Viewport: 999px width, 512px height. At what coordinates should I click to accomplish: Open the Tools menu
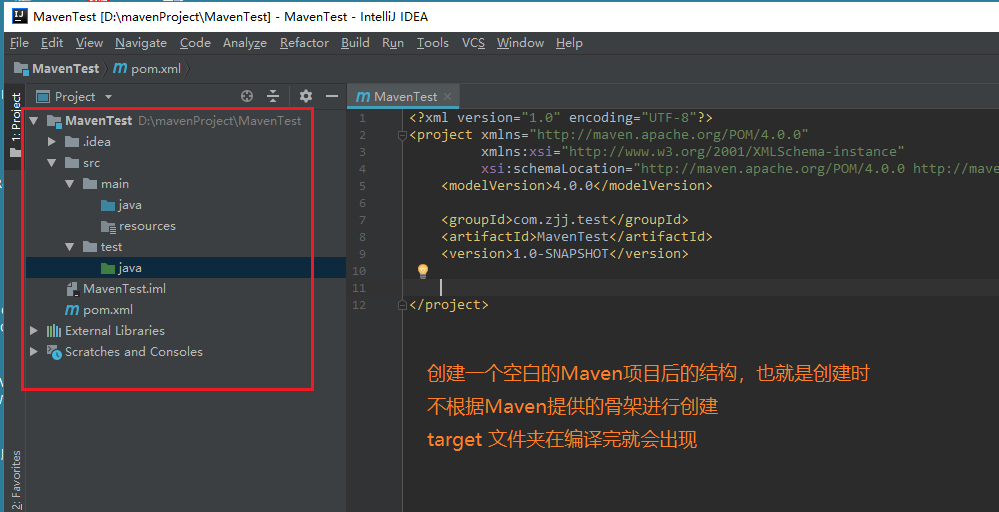click(433, 43)
